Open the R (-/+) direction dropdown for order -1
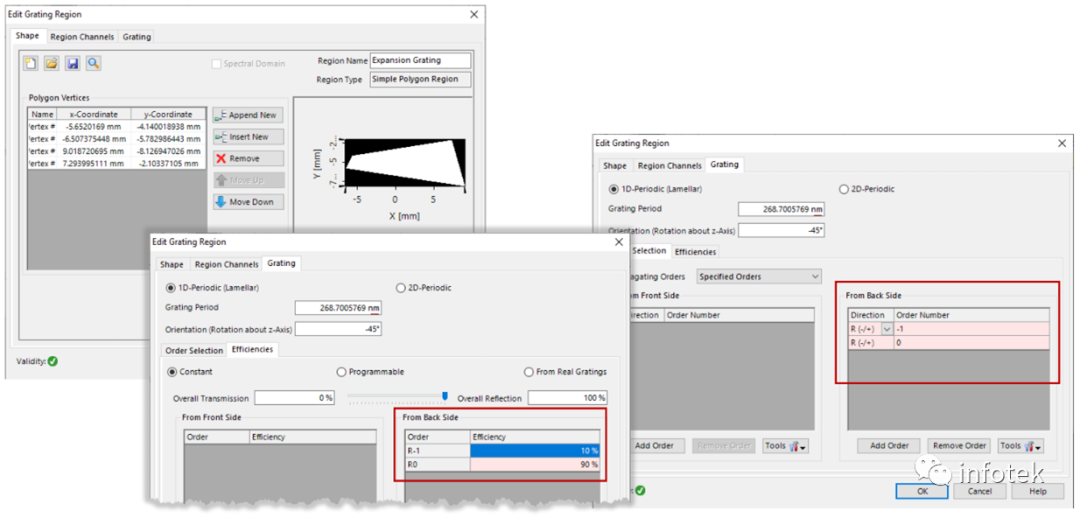 (886, 329)
